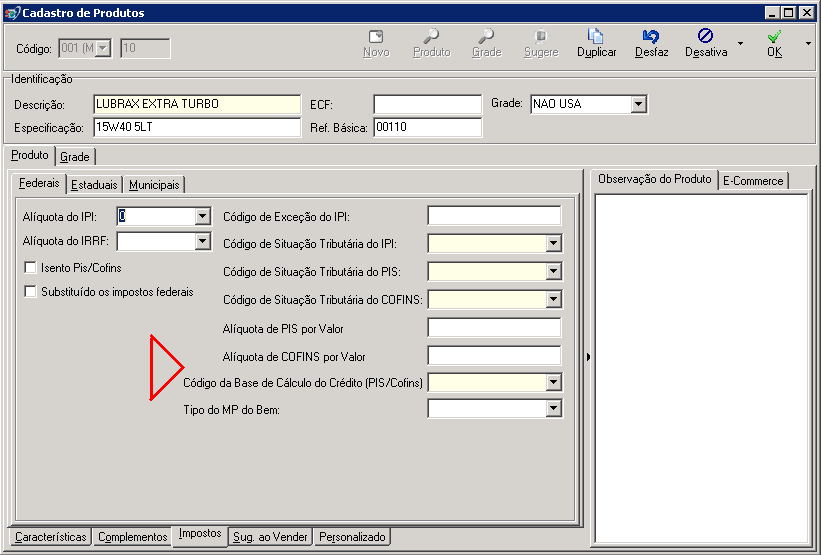Click the Grade magnifier toolbar icon
Viewport: 821px width, 555px height.
pyautogui.click(x=486, y=37)
